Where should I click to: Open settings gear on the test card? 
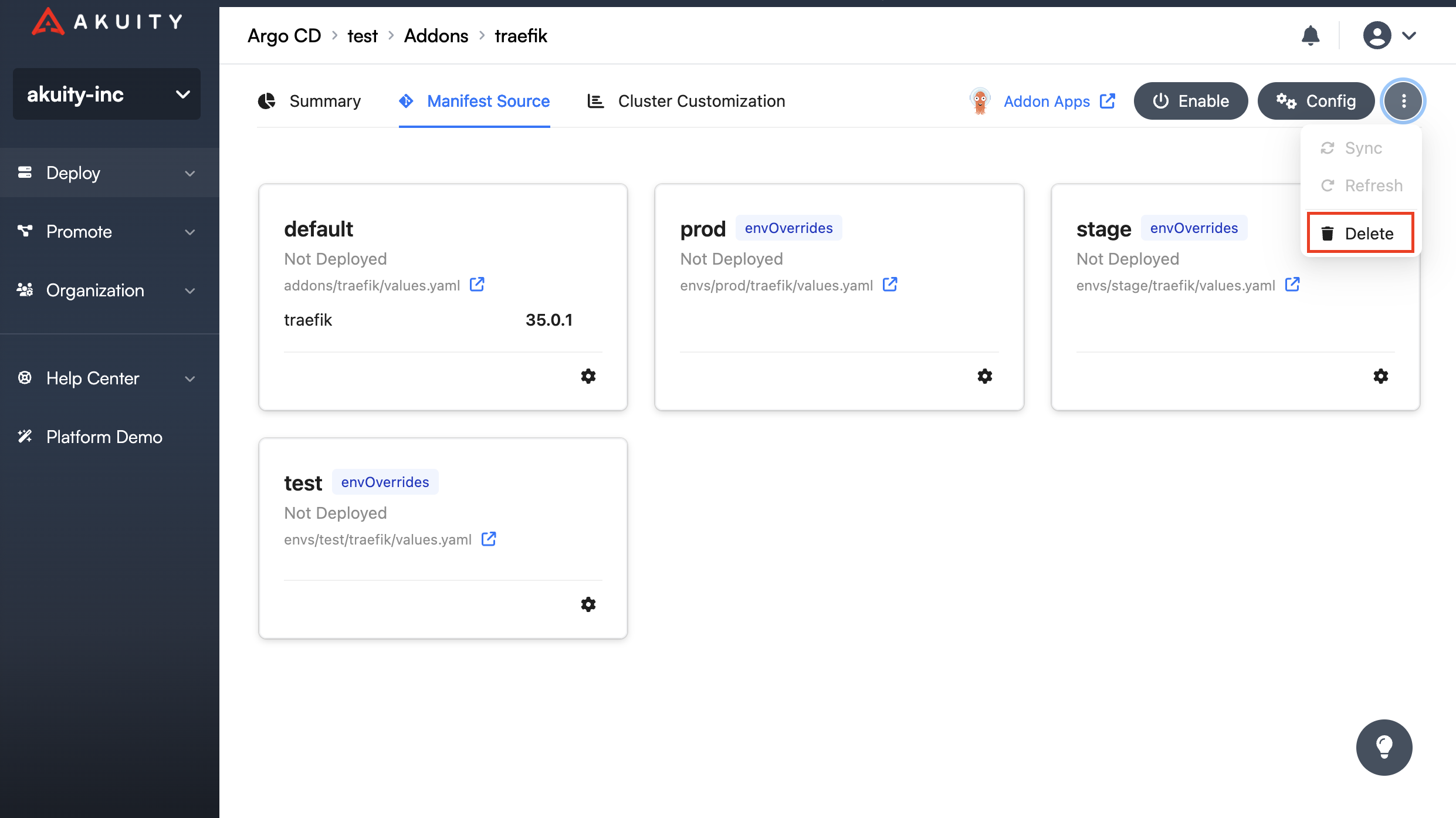pos(588,604)
